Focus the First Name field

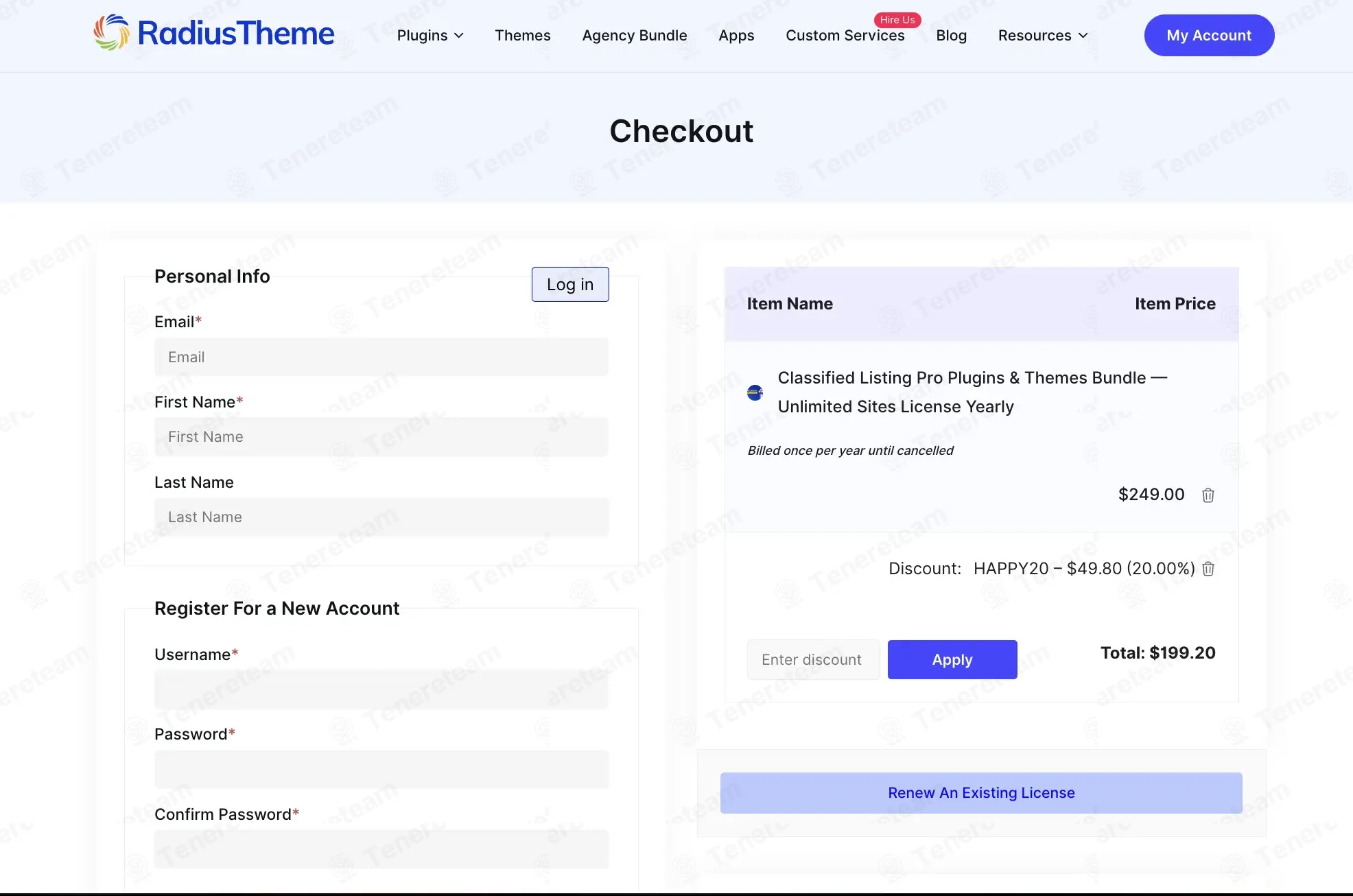381,437
